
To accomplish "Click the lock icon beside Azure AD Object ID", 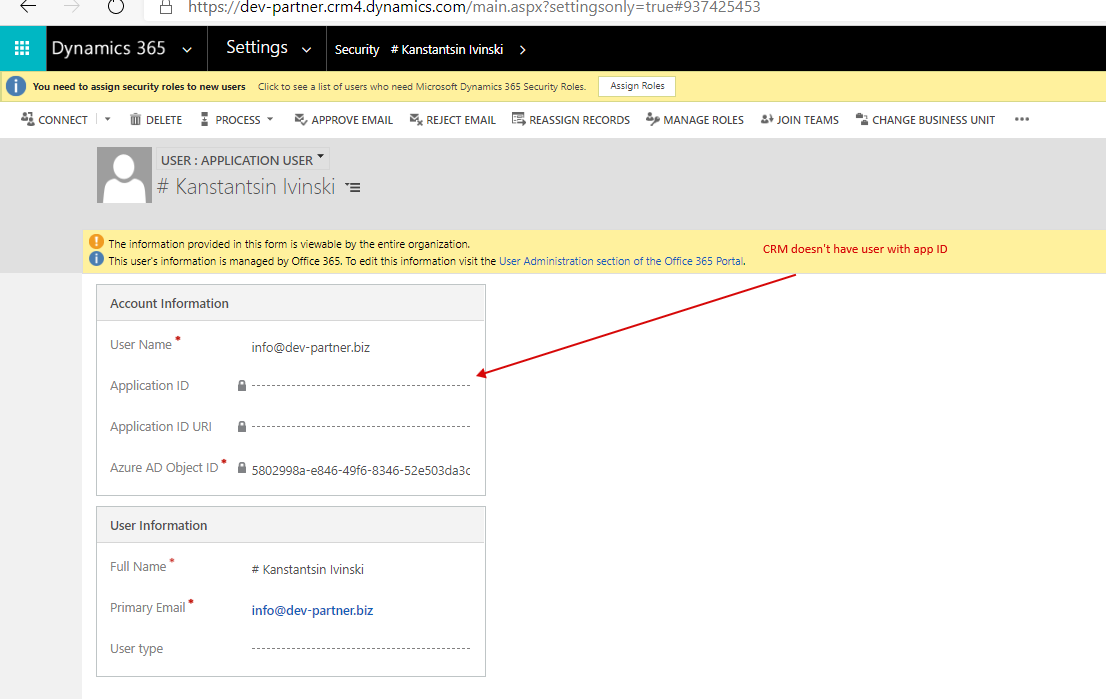I will tap(242, 468).
